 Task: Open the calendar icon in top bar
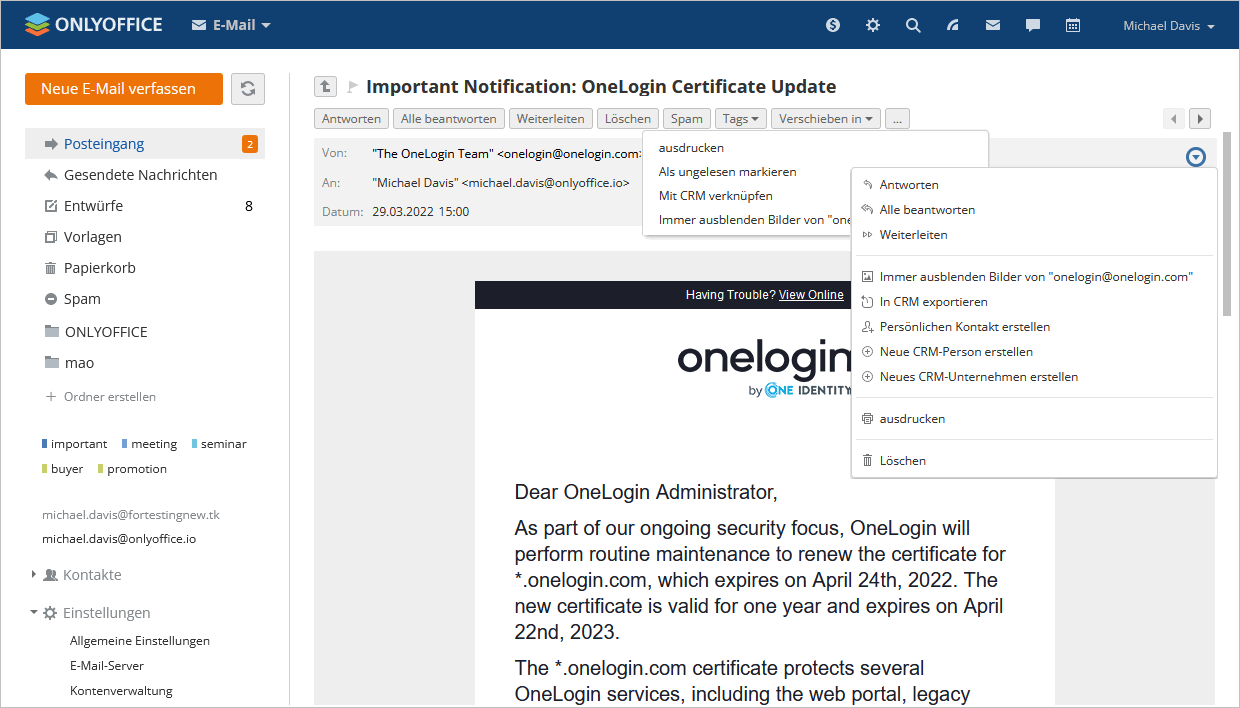click(x=1073, y=26)
